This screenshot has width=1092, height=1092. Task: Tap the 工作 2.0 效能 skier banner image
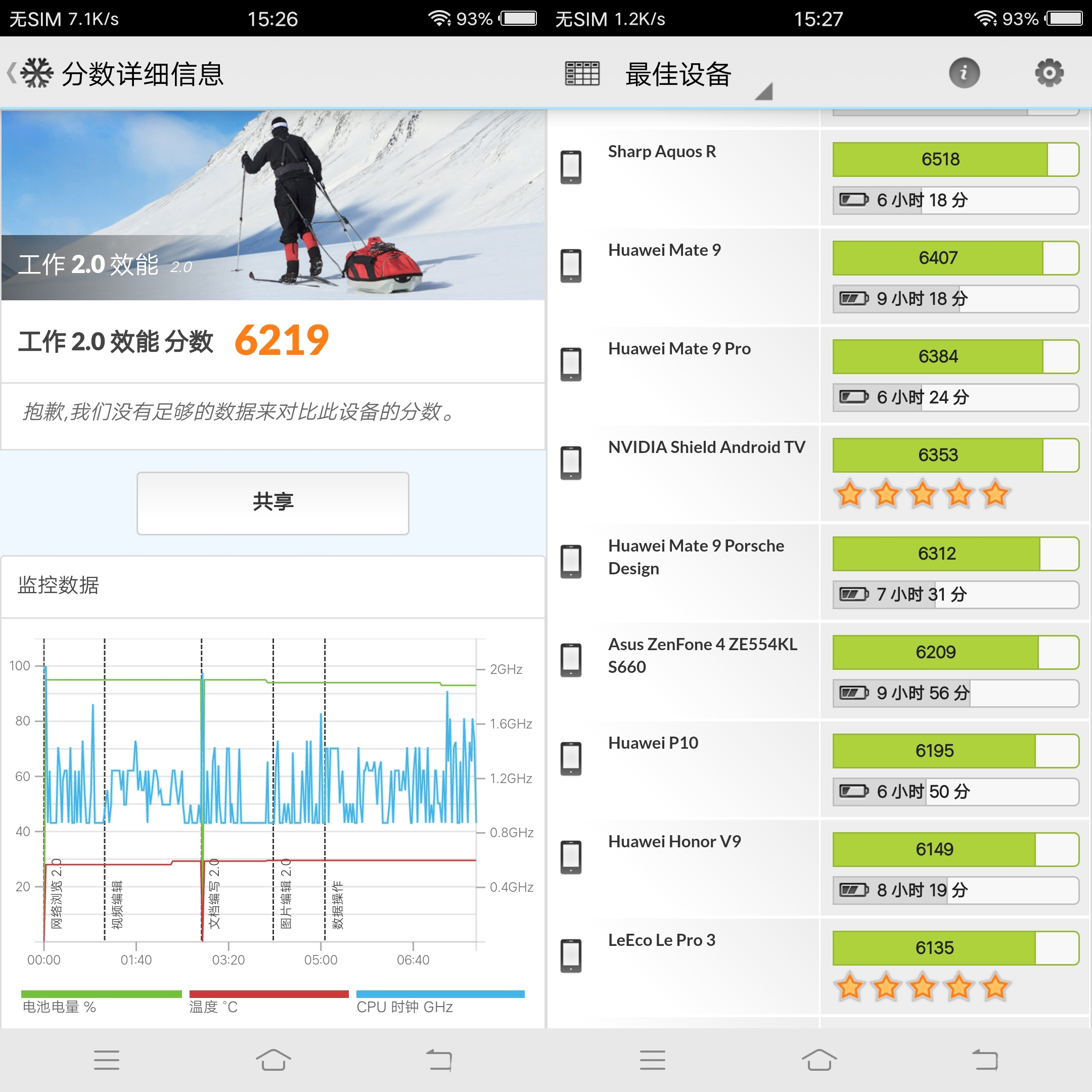point(273,205)
